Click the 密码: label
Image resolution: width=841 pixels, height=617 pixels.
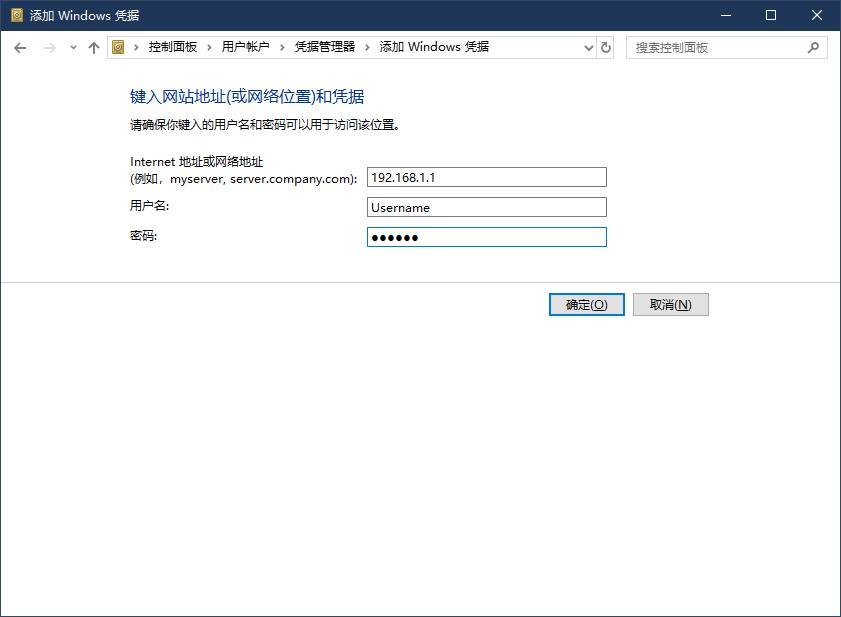(143, 236)
